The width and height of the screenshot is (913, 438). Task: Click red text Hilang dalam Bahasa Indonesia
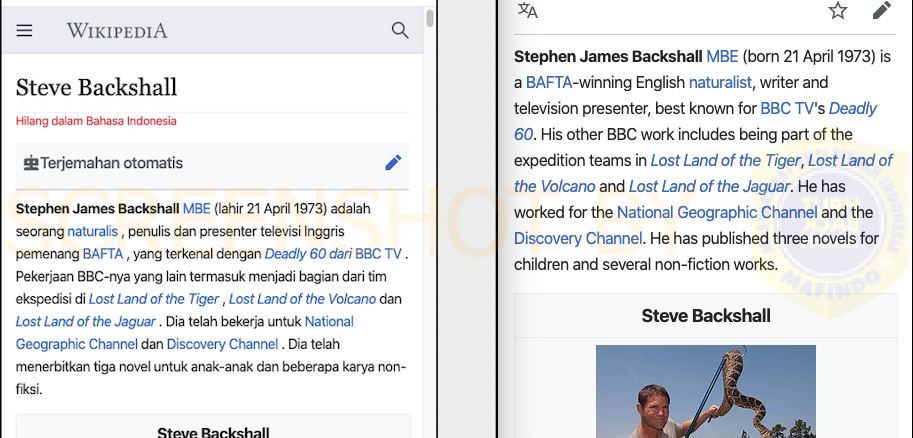(x=96, y=121)
